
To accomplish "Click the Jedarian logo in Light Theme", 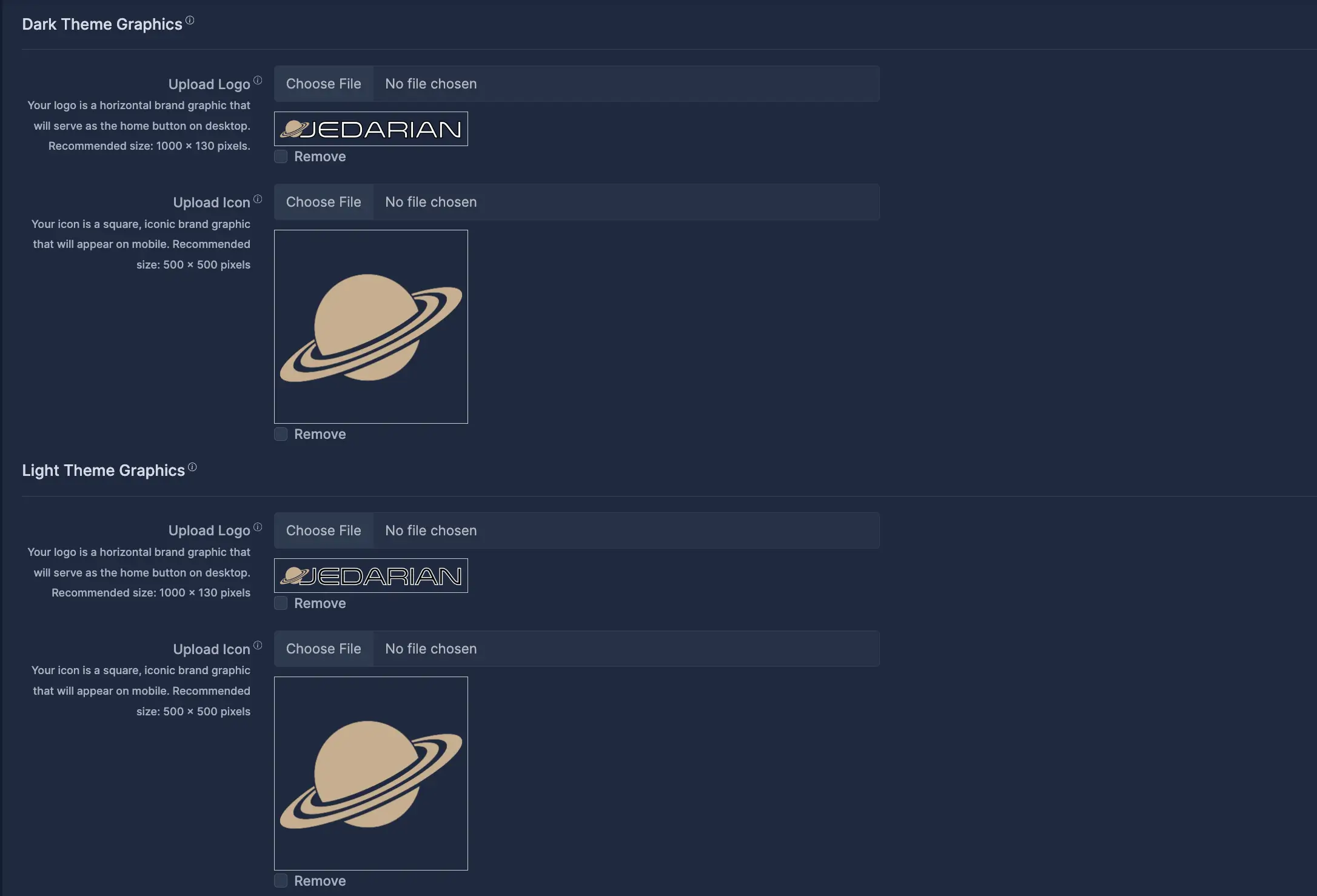I will [x=371, y=575].
